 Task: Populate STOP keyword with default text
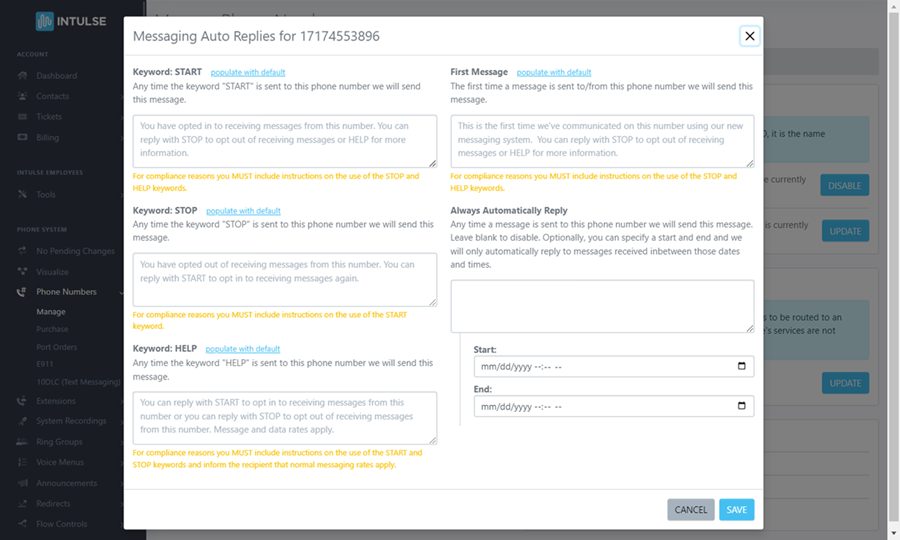coord(243,211)
